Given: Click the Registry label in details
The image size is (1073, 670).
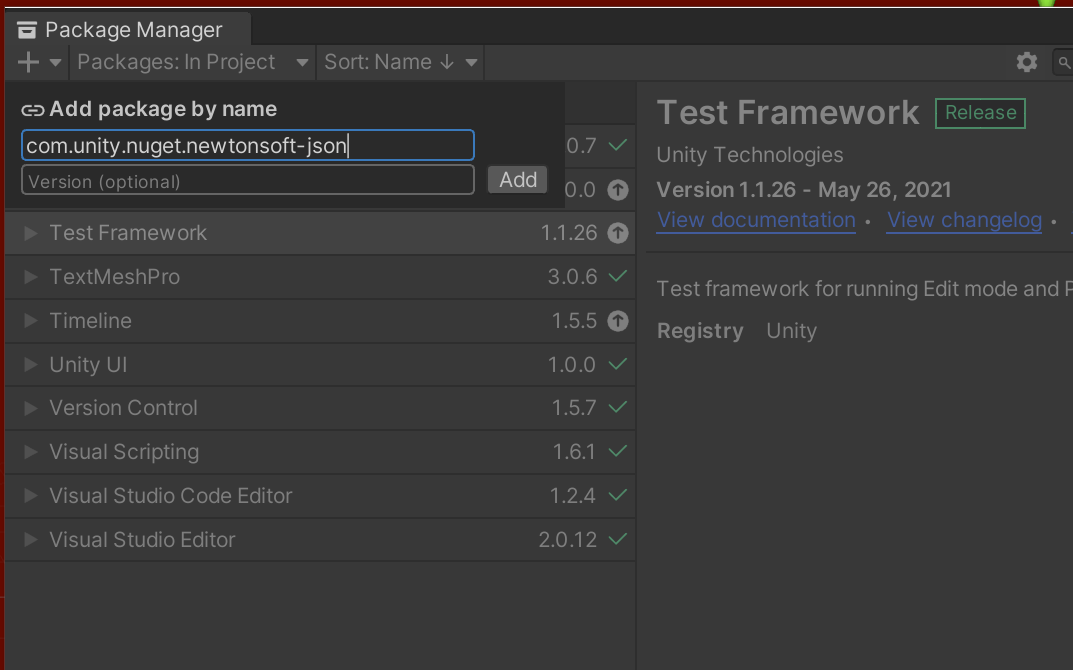Looking at the screenshot, I should click(x=700, y=331).
